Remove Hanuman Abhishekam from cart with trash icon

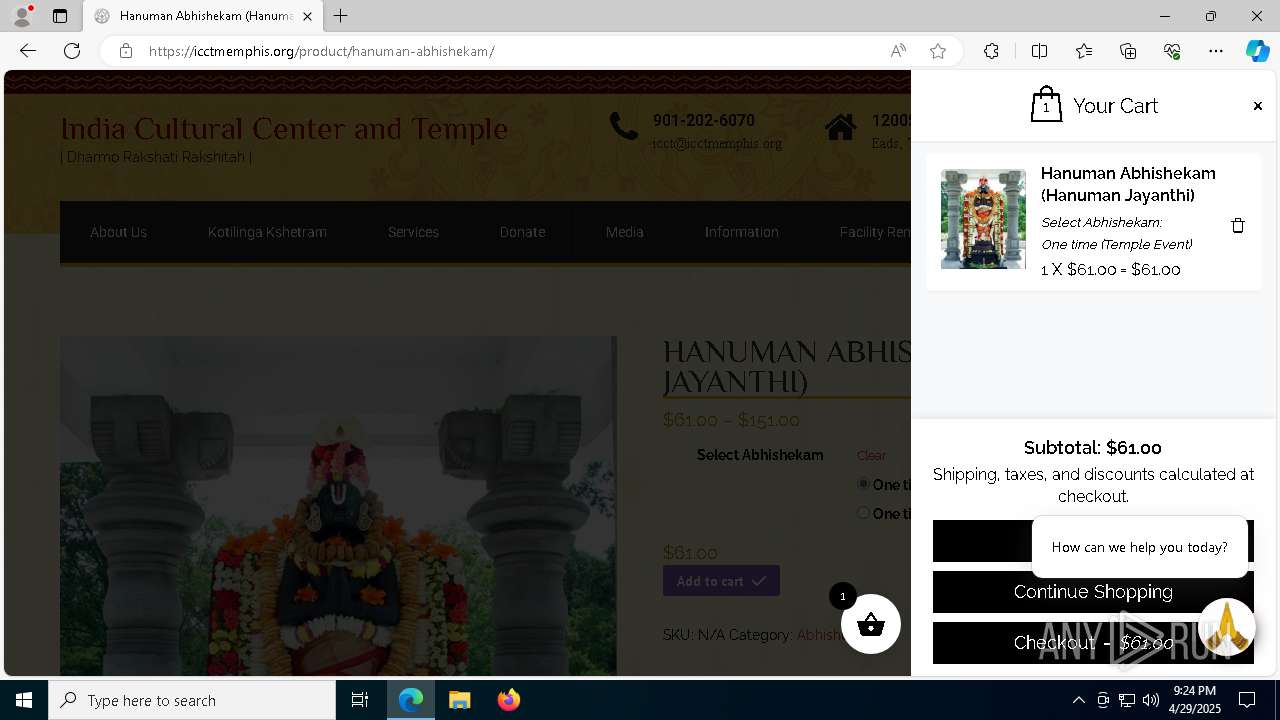tap(1237, 225)
